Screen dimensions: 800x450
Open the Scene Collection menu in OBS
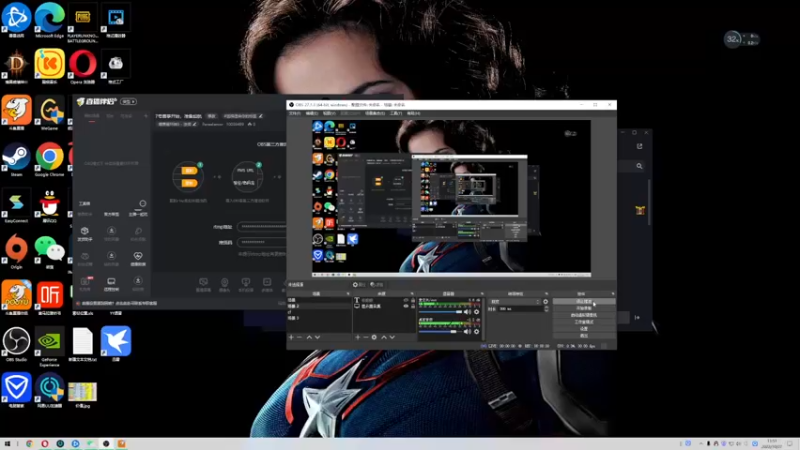tap(375, 113)
